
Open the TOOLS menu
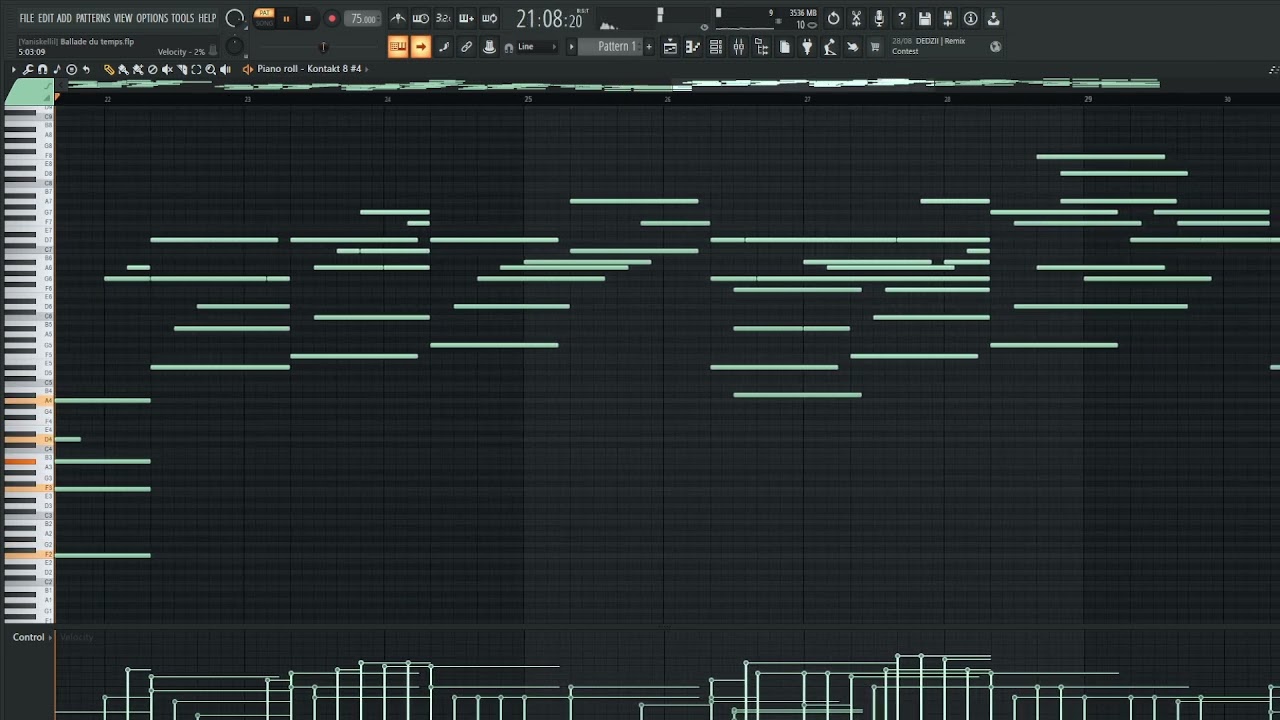tap(183, 18)
